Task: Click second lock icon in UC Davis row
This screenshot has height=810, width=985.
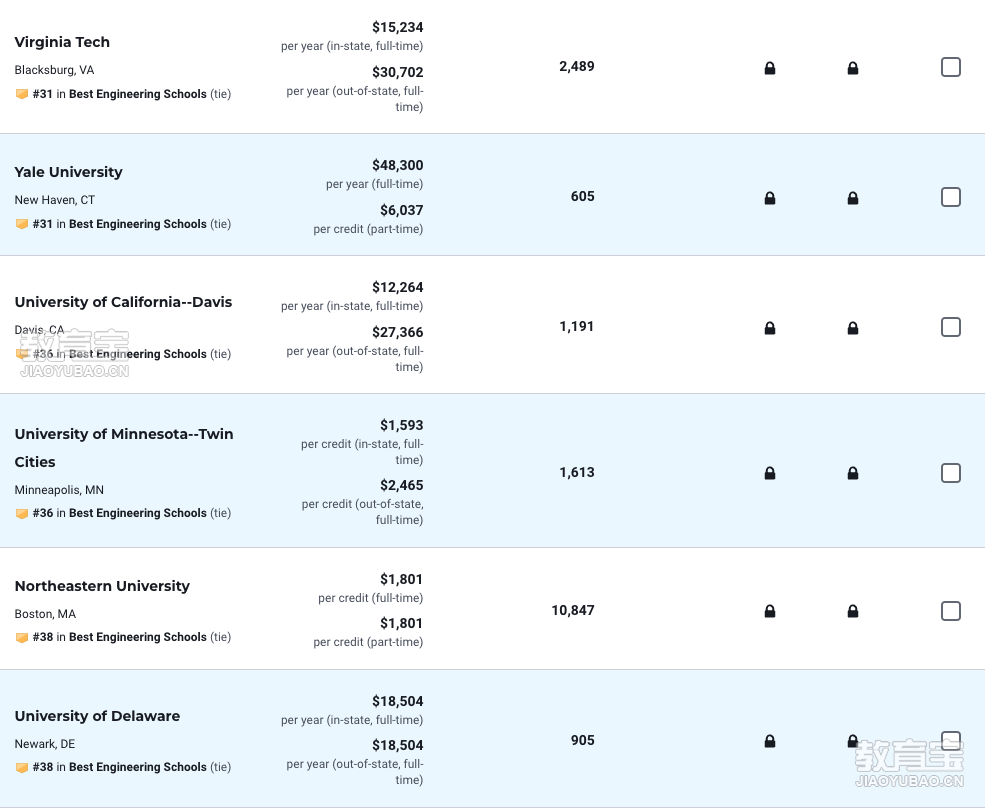Action: [852, 328]
